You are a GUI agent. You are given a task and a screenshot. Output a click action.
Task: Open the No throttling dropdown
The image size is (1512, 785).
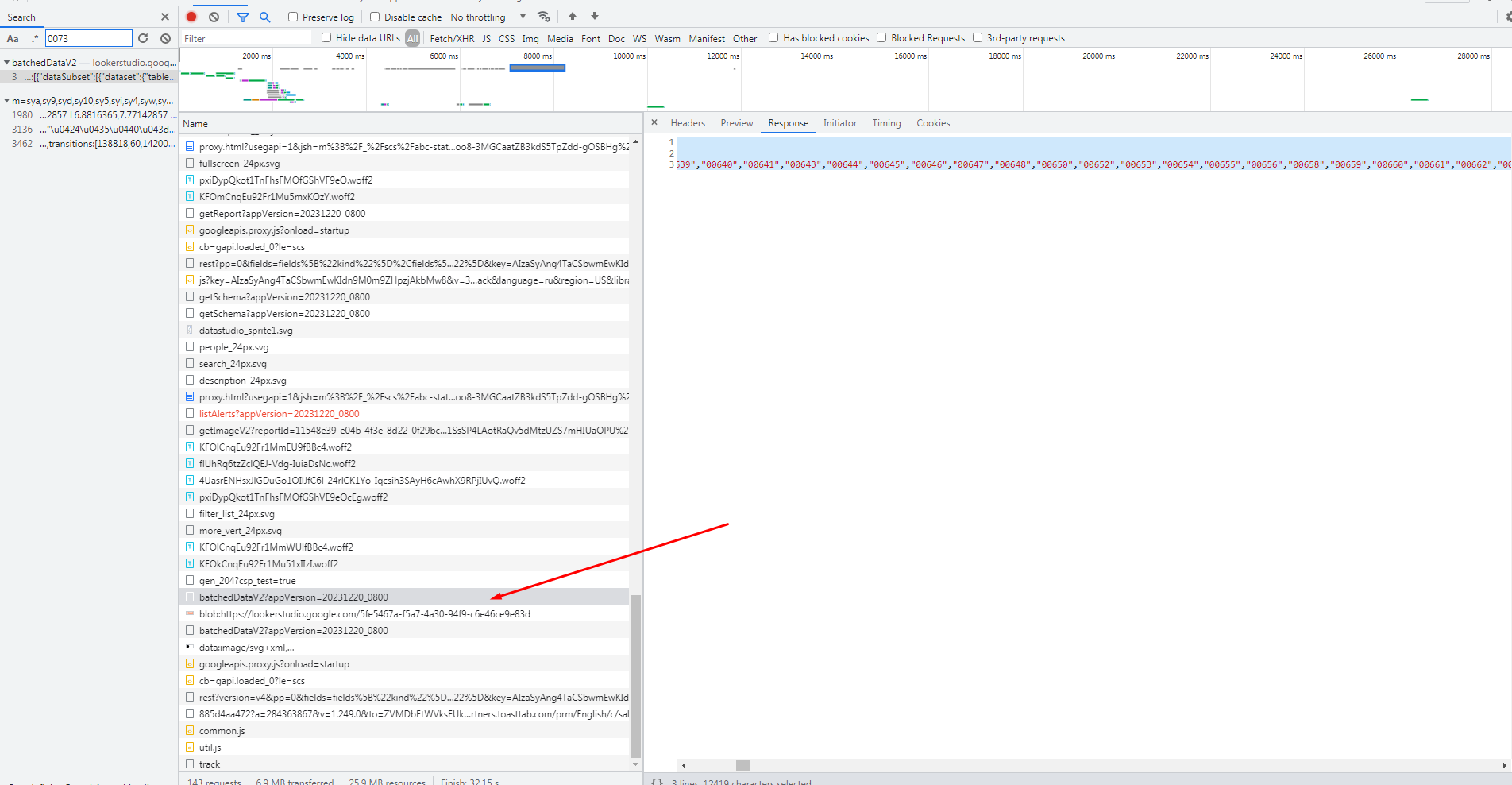[488, 17]
